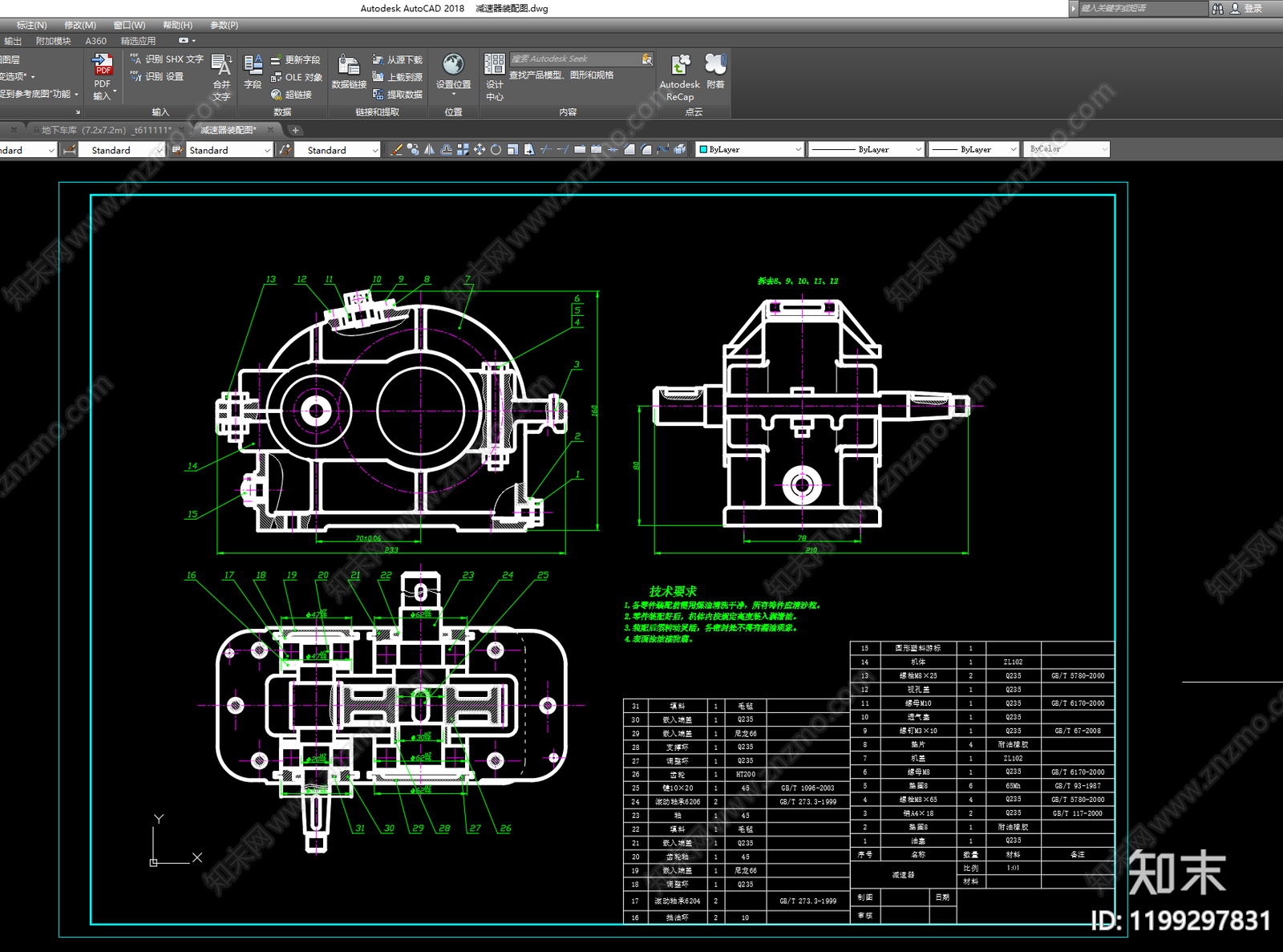
Task: Click the cyan ByLayer color swatch
Action: point(703,149)
